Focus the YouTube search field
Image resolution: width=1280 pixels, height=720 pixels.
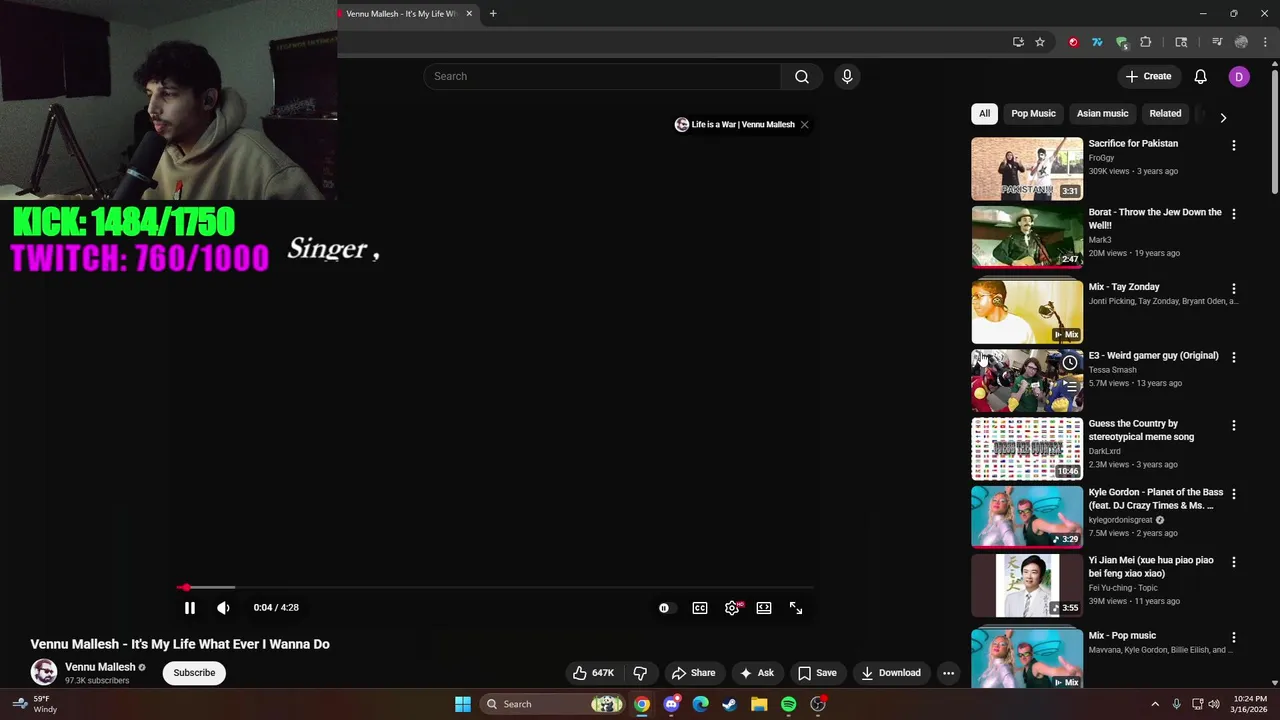click(x=602, y=77)
